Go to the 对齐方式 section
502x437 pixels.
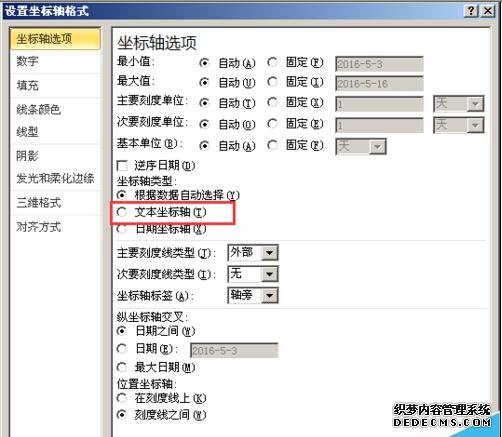tap(55, 227)
